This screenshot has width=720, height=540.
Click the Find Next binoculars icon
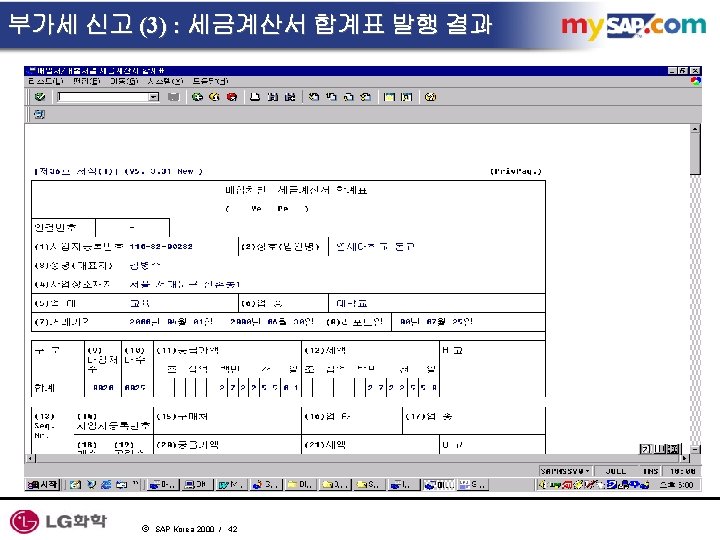290,97
